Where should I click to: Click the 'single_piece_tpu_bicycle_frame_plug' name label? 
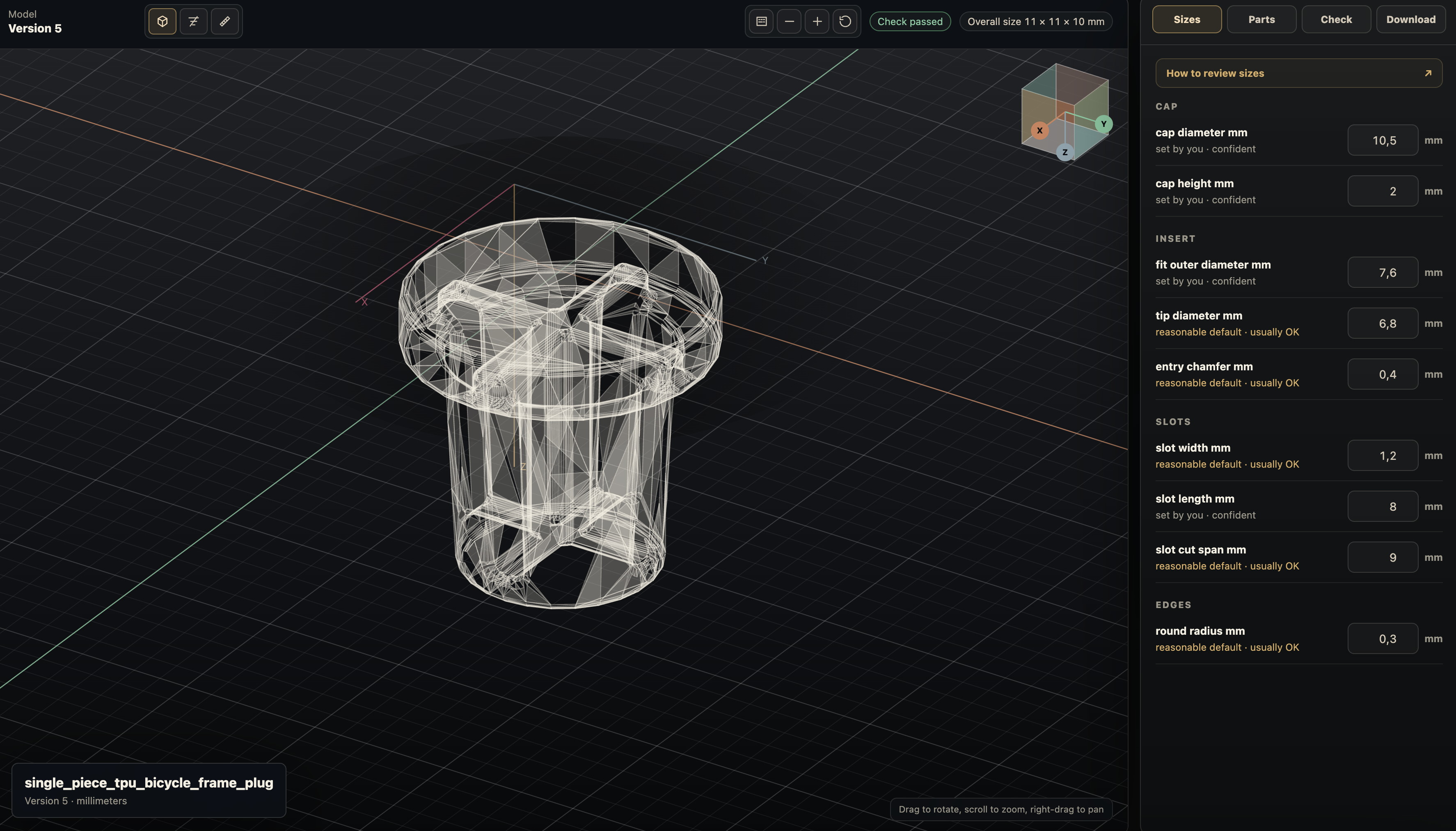pyautogui.click(x=149, y=783)
